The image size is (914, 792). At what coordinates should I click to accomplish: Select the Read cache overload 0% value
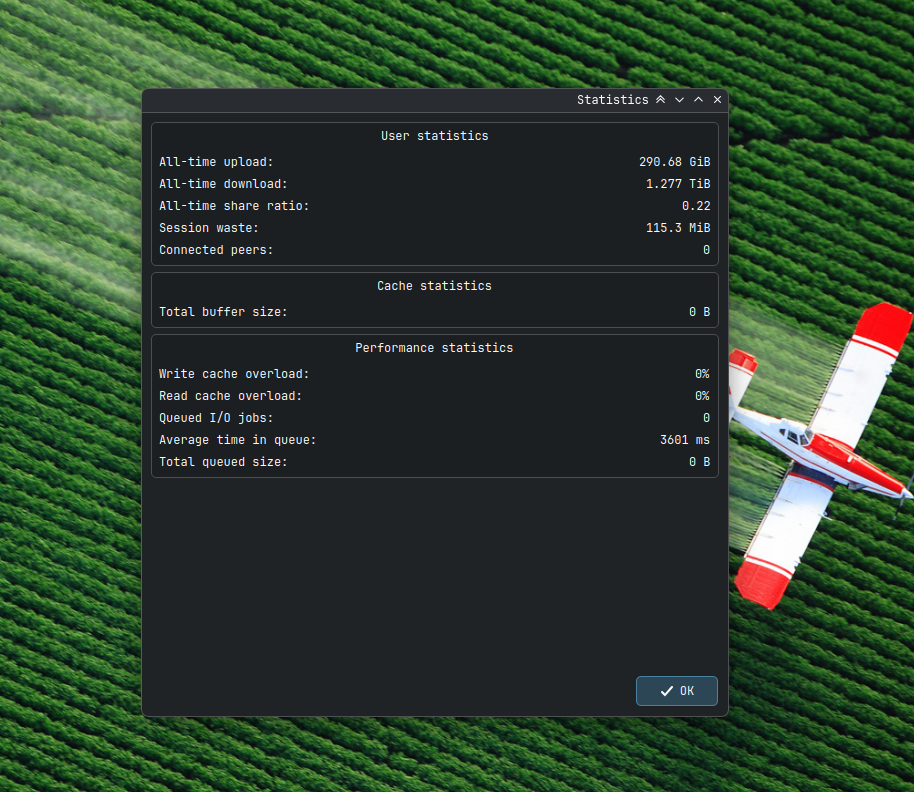pos(702,396)
